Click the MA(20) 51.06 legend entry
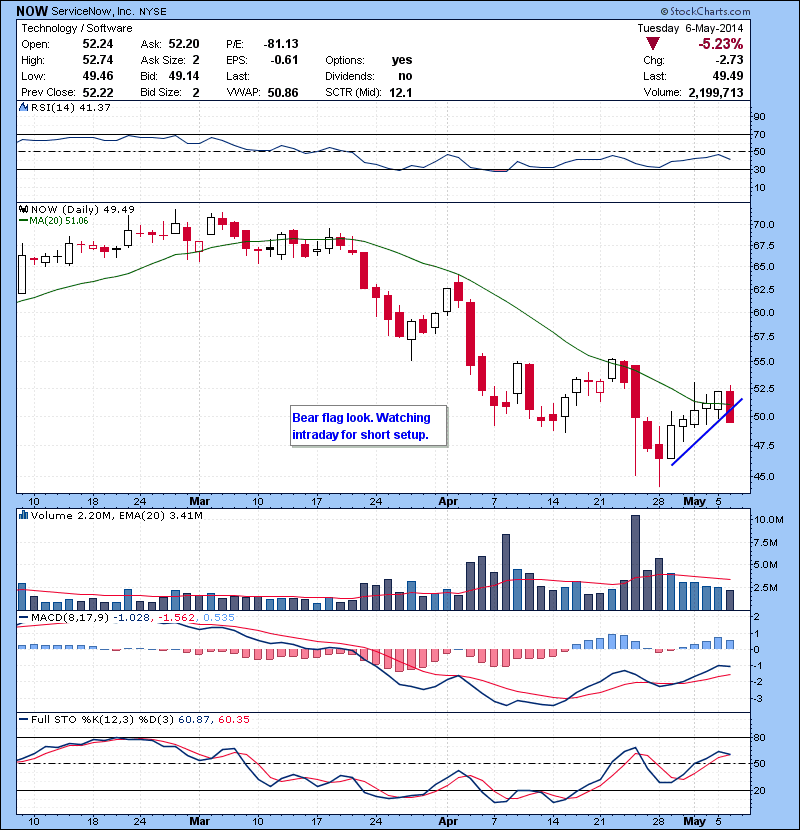 point(54,221)
